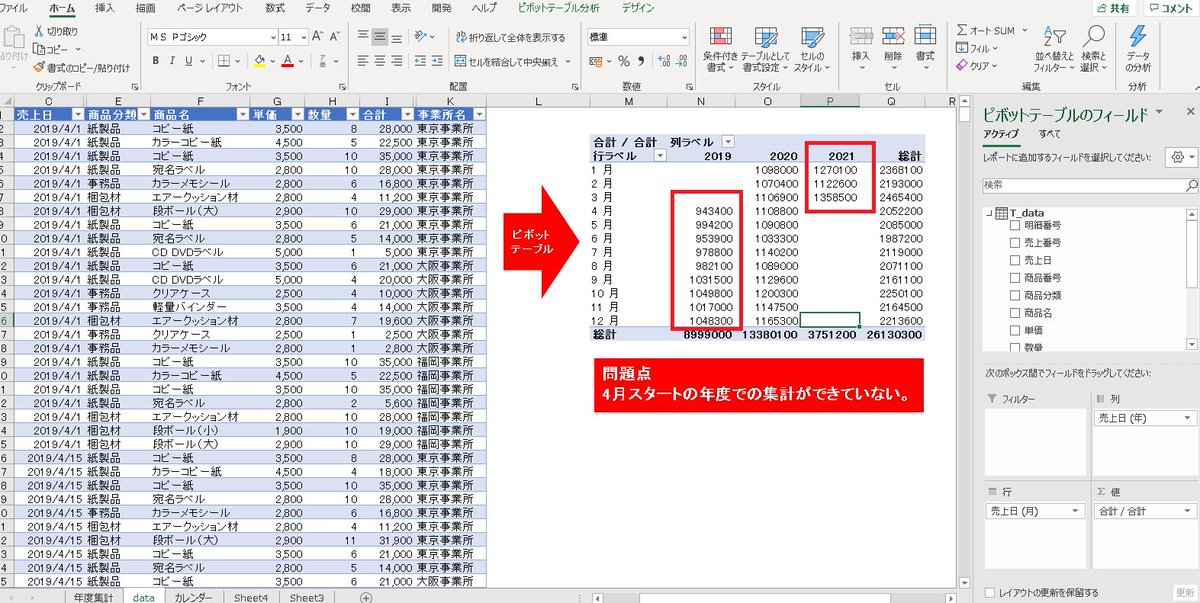Check the 売上日 field checkbox
The image size is (1200, 603).
[1014, 260]
